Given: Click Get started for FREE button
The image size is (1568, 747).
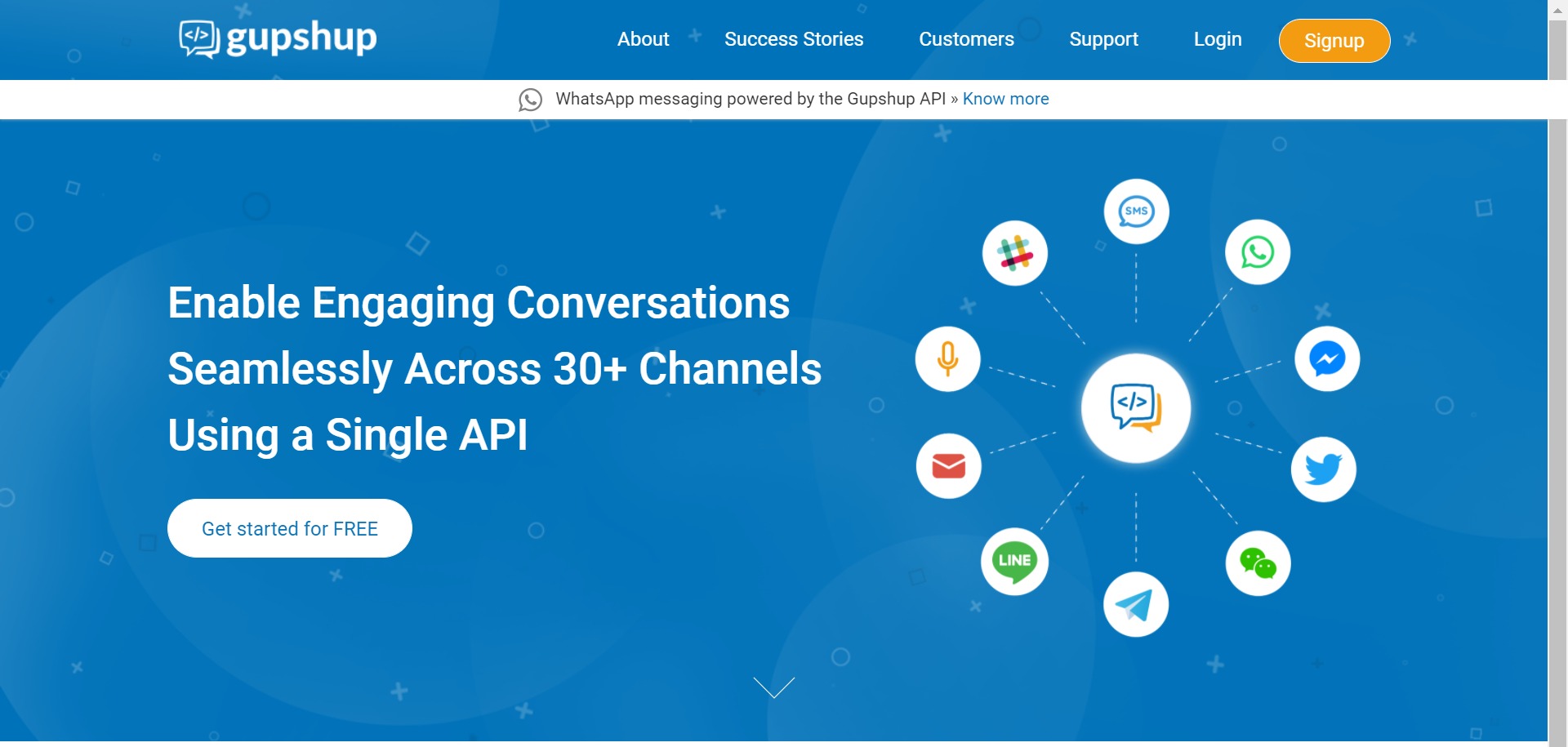Looking at the screenshot, I should (x=290, y=528).
